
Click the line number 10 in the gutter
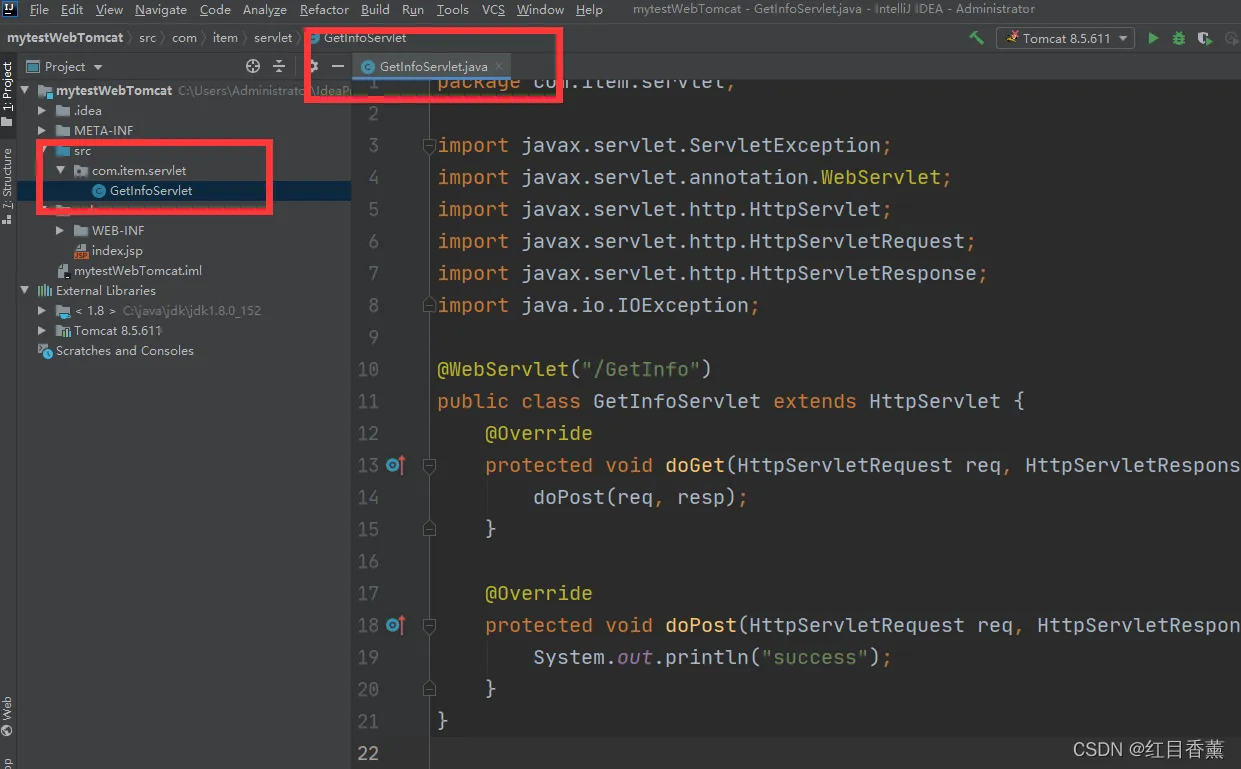(x=368, y=369)
